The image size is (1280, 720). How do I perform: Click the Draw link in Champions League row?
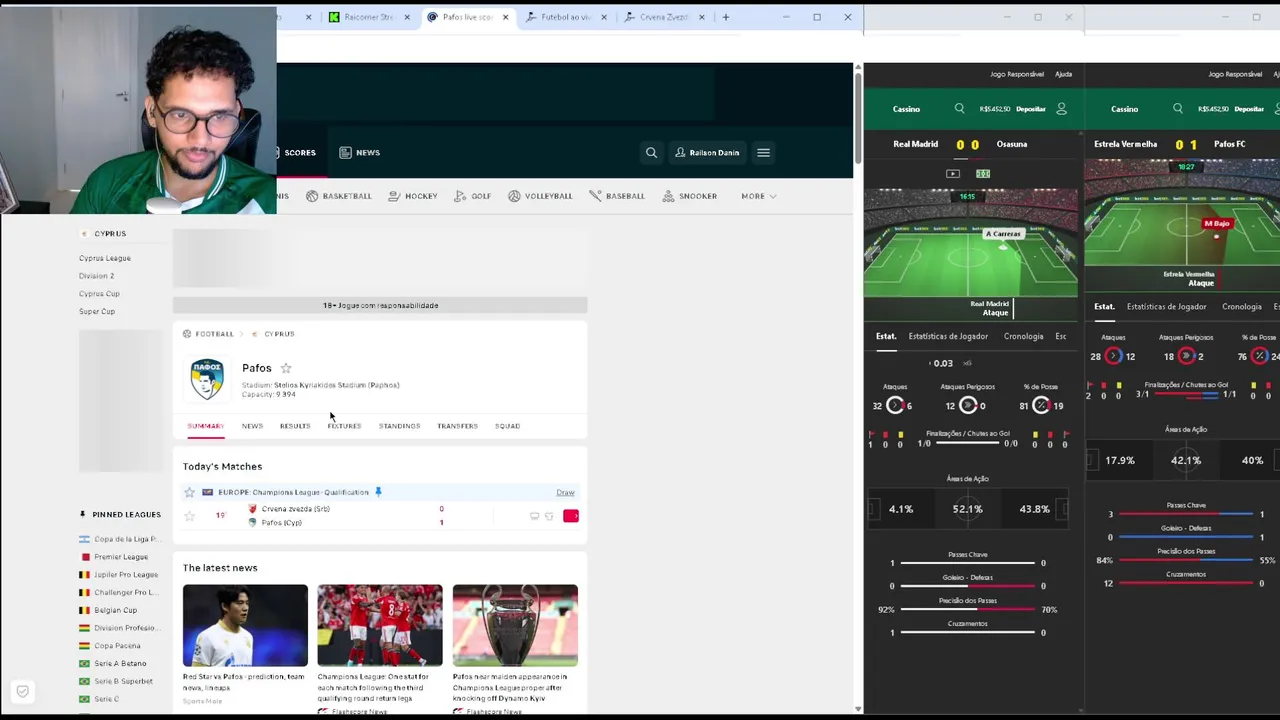565,492
